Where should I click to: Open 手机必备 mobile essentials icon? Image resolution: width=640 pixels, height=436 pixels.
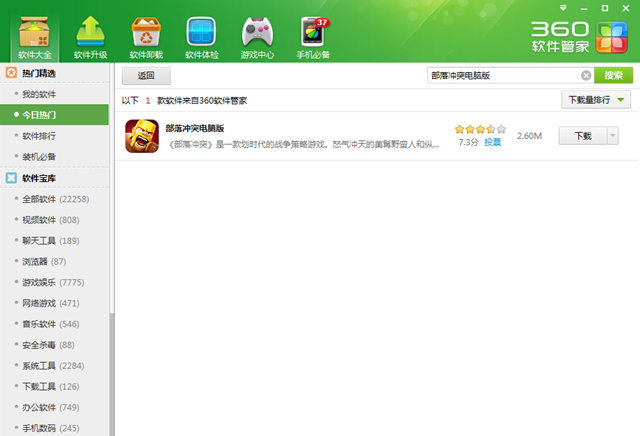click(x=313, y=38)
